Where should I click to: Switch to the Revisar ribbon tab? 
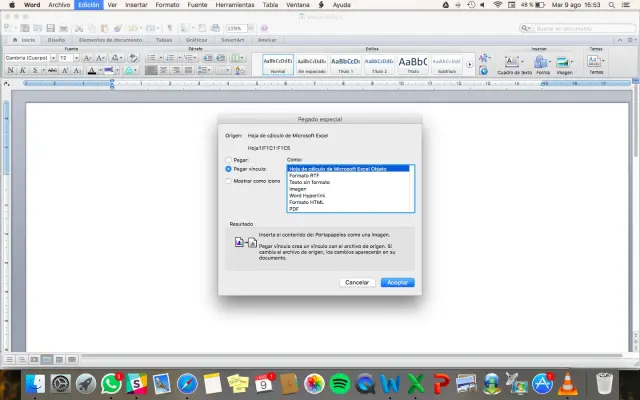[267, 40]
